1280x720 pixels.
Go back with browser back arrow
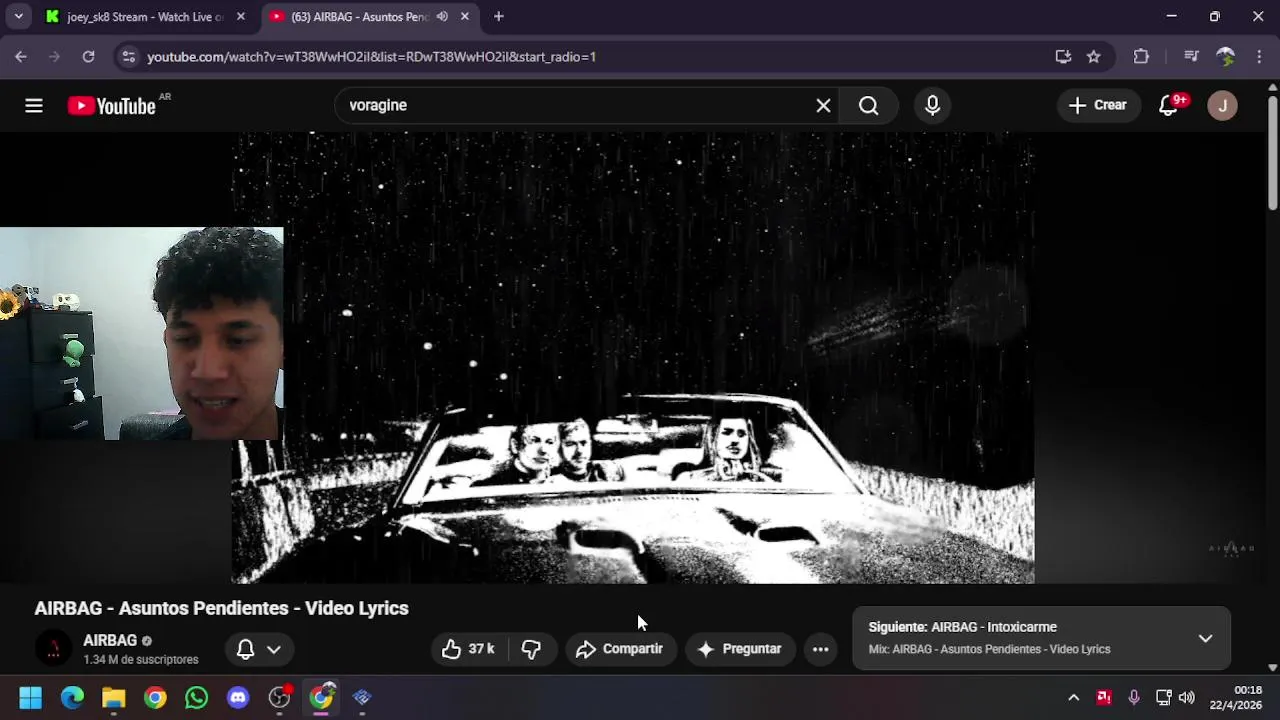(x=21, y=57)
